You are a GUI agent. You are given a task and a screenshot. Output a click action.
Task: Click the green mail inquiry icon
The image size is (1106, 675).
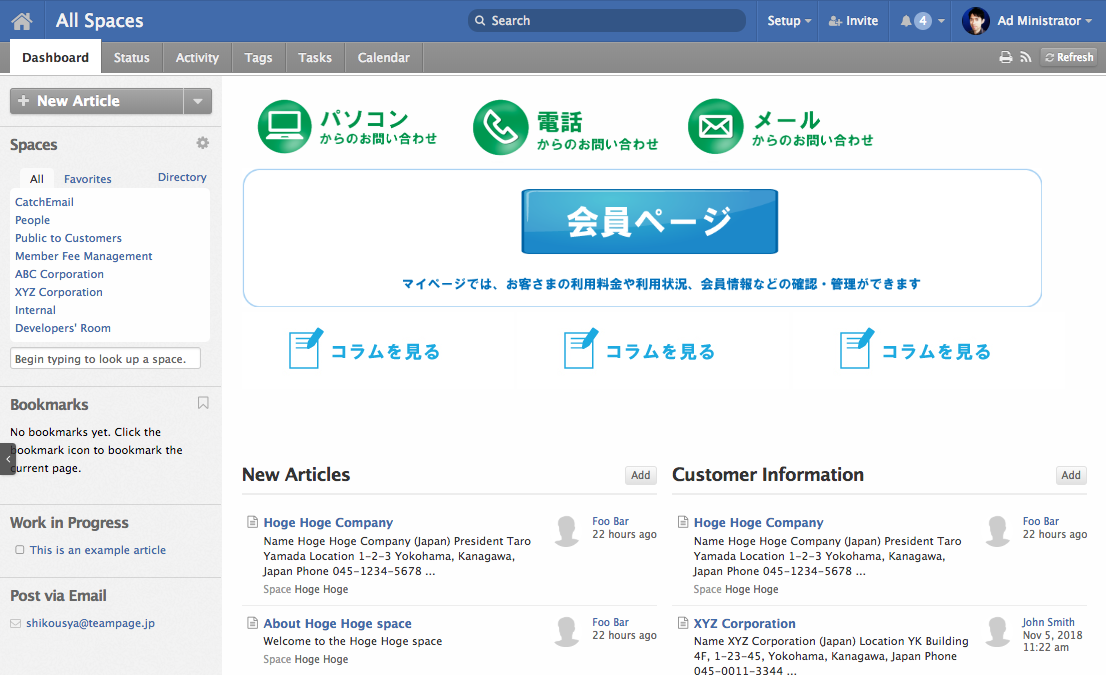tap(715, 127)
